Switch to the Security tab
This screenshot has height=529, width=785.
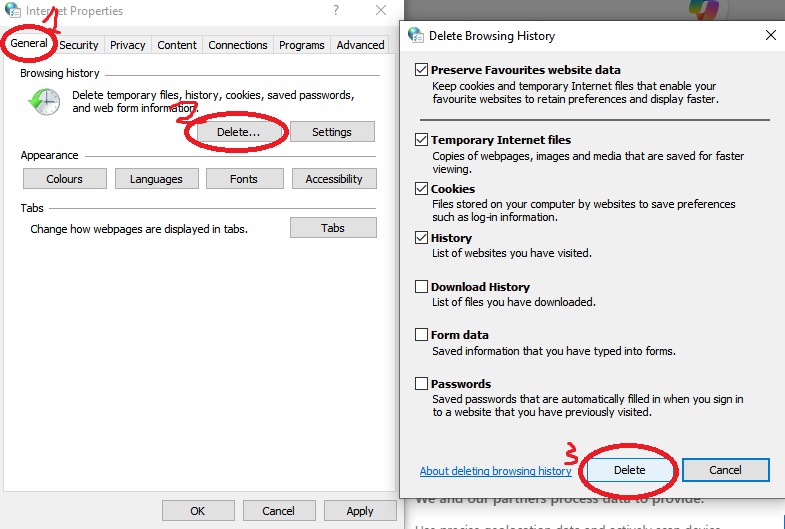point(79,45)
